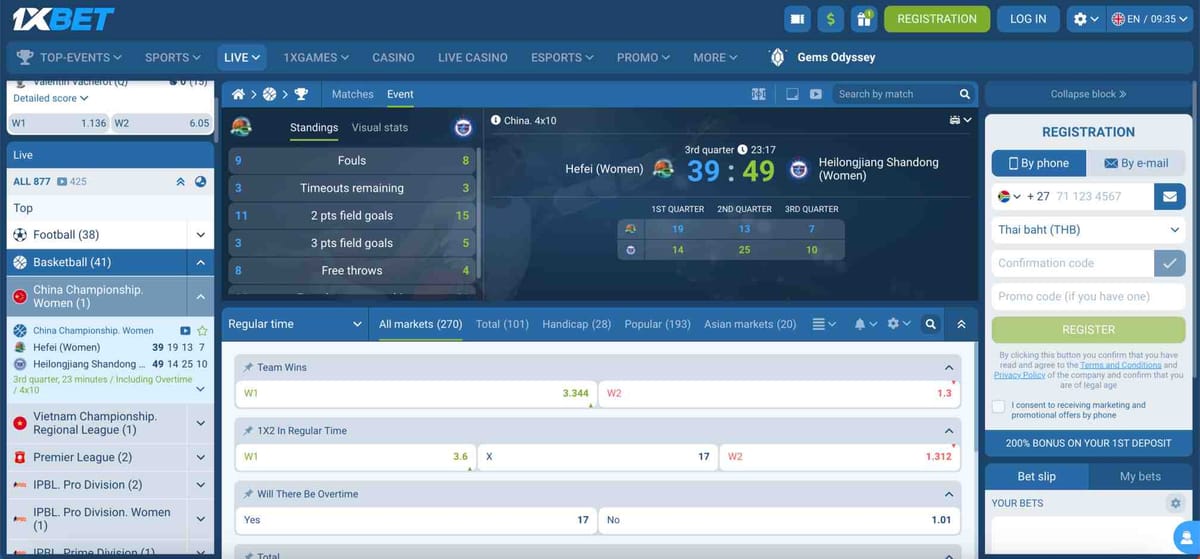Click the pop-out window icon near search
The image size is (1200, 559).
(x=792, y=94)
